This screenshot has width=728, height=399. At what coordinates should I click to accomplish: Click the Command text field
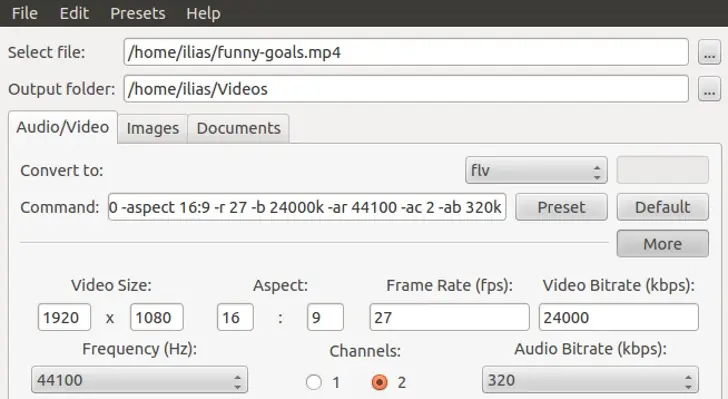click(x=307, y=207)
